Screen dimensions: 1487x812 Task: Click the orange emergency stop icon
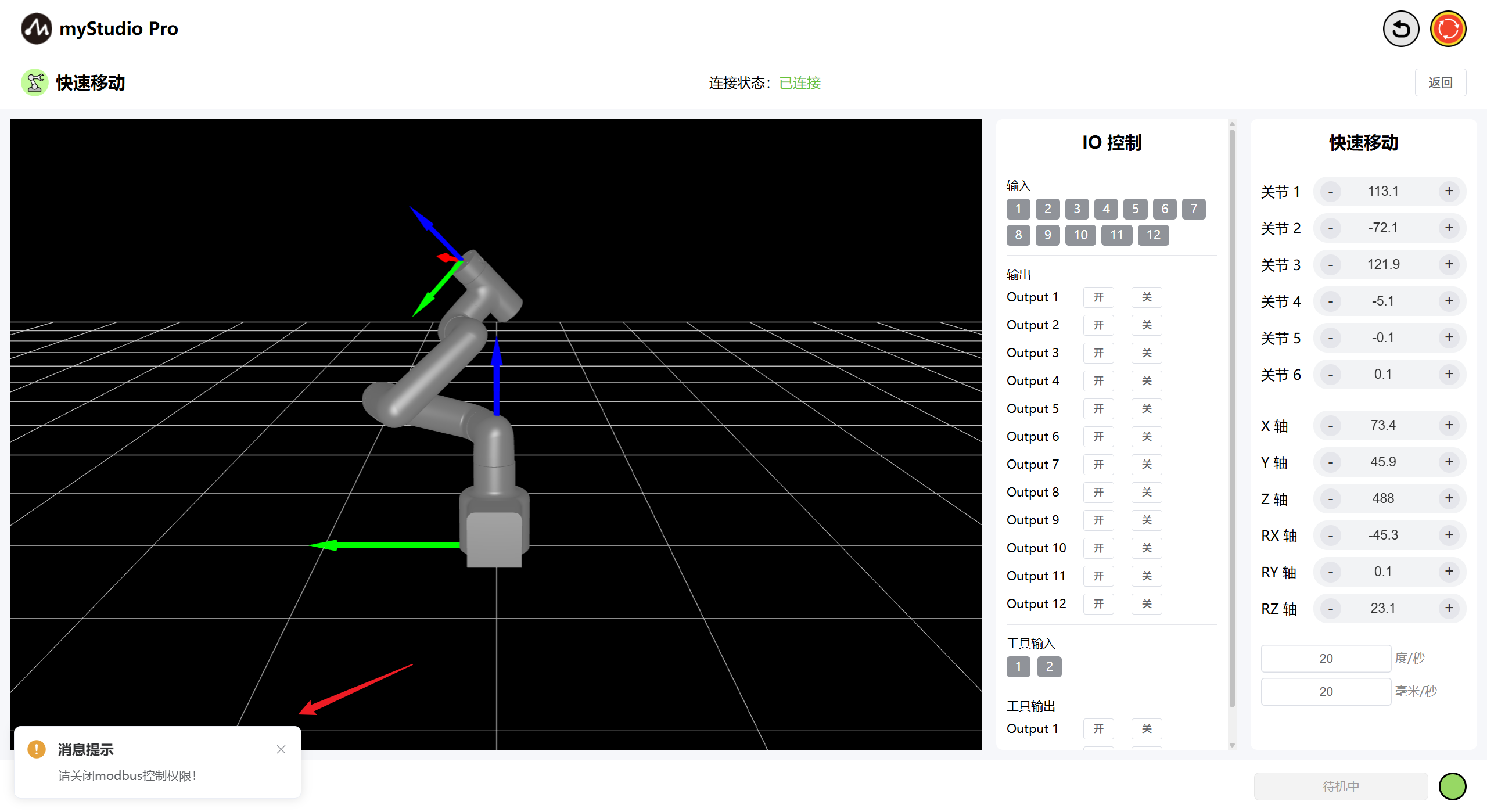coord(1448,28)
